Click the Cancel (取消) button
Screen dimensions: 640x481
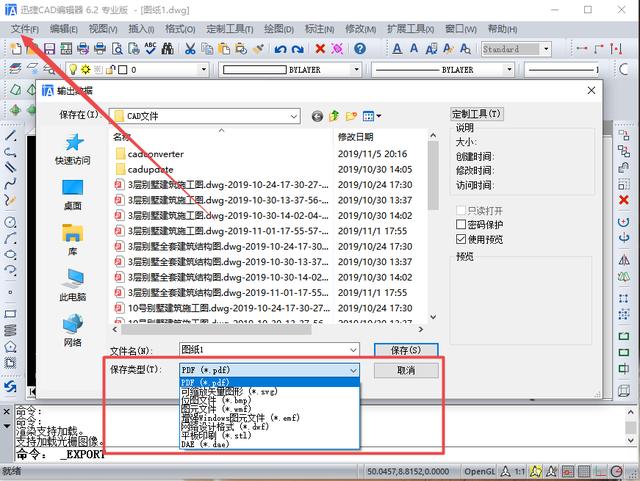[x=406, y=370]
